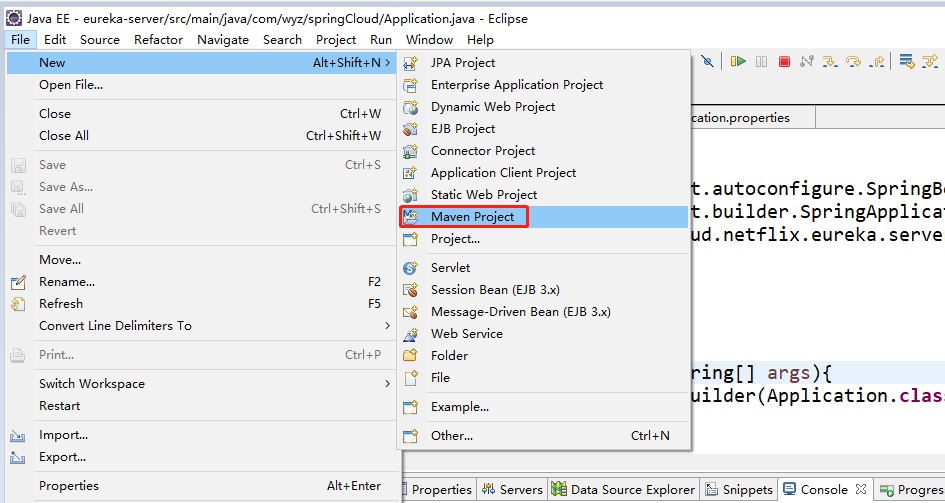This screenshot has height=503, width=945.
Task: Select Maven Project from New submenu
Action: click(542, 217)
